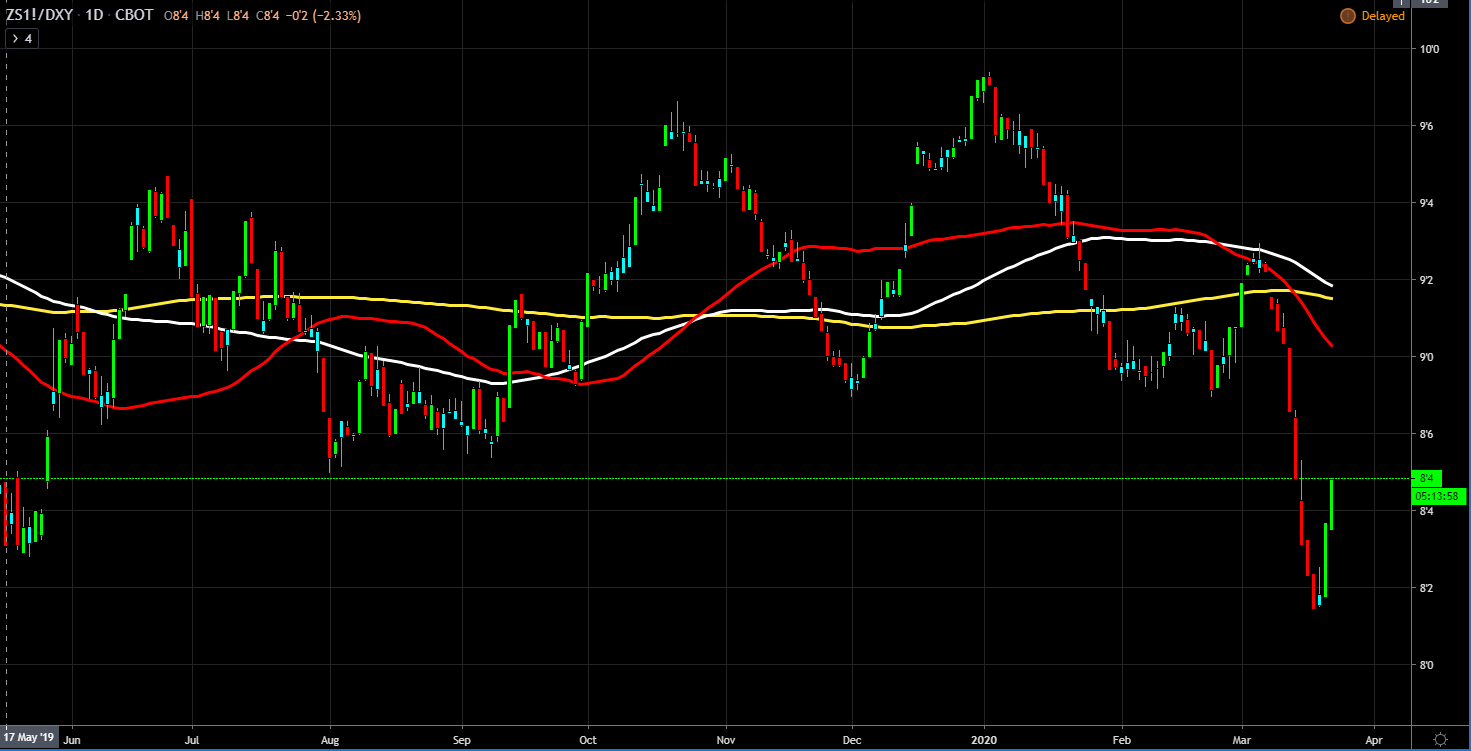This screenshot has width=1471, height=751.
Task: Expand the collapsed indicators legend showing 4
Action: point(21,39)
